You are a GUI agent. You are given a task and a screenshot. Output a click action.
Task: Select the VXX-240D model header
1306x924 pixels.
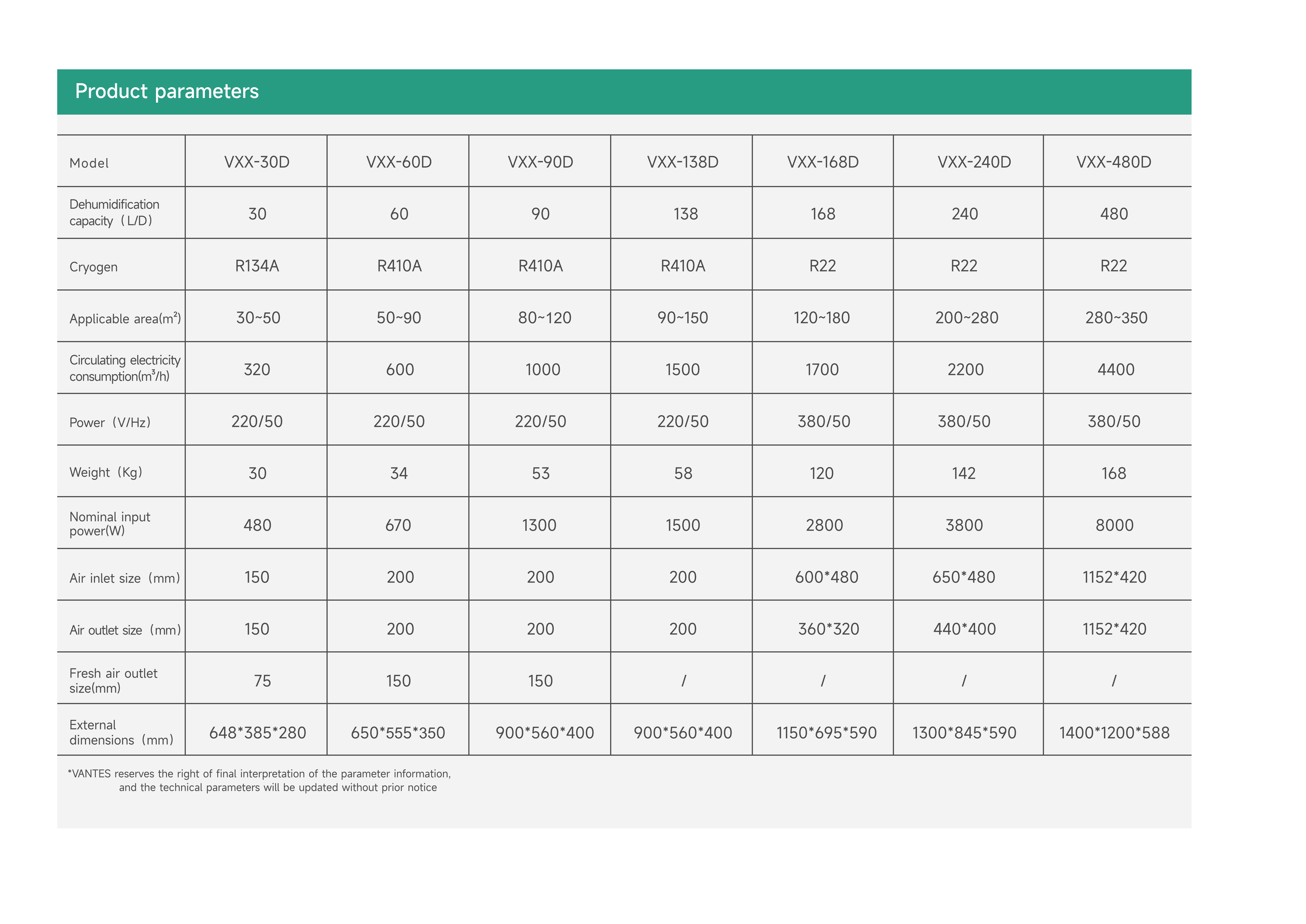pos(974,162)
